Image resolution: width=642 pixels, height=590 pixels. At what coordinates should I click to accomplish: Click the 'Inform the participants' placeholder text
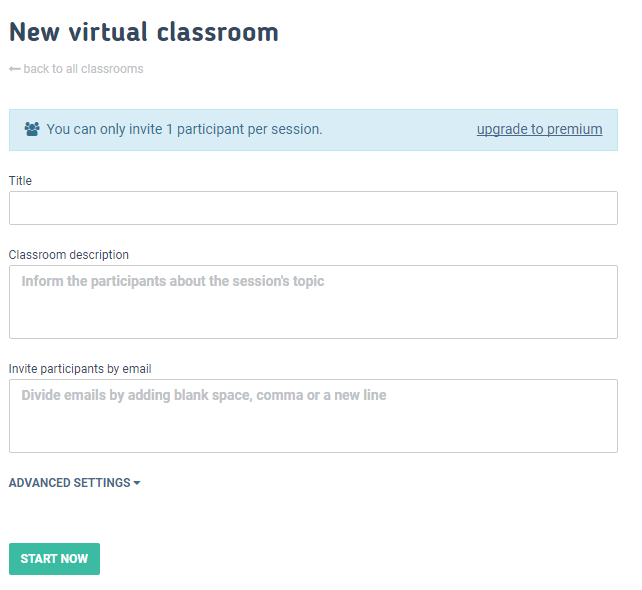(172, 281)
